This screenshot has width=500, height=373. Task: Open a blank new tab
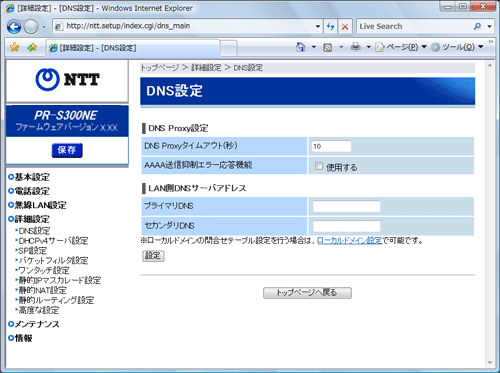229,48
